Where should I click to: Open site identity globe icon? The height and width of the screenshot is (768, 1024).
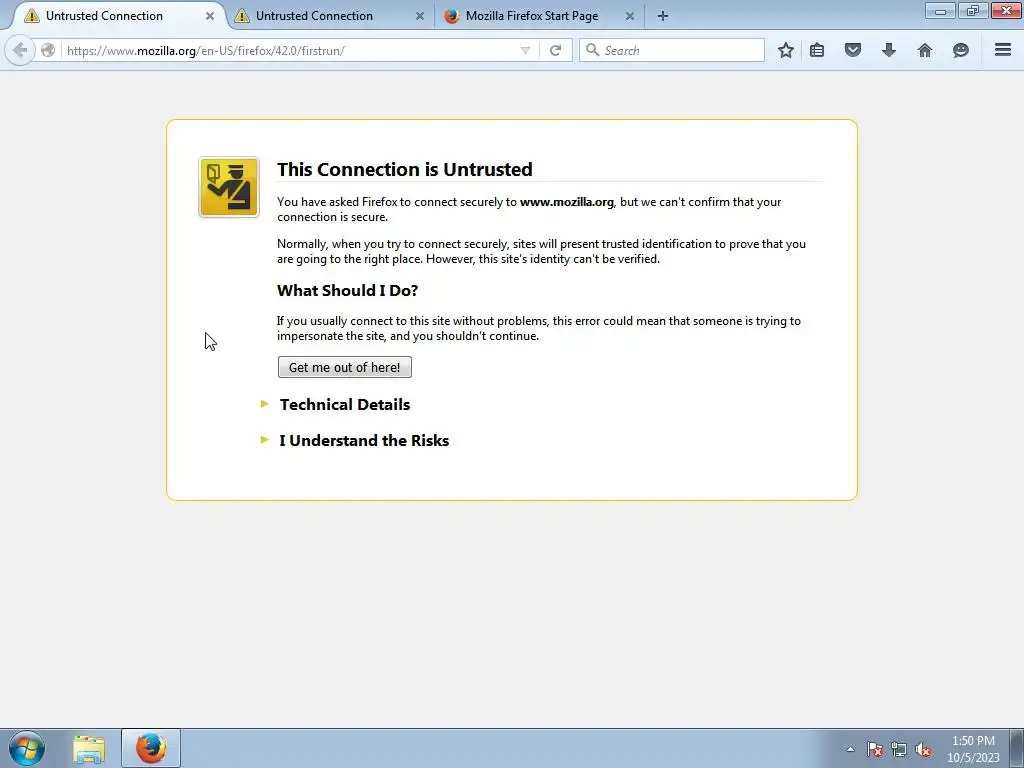(x=48, y=50)
